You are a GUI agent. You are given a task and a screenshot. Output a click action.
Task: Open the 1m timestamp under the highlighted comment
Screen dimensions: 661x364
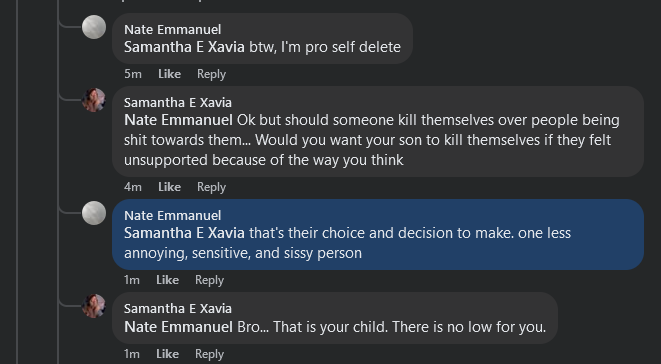(132, 280)
